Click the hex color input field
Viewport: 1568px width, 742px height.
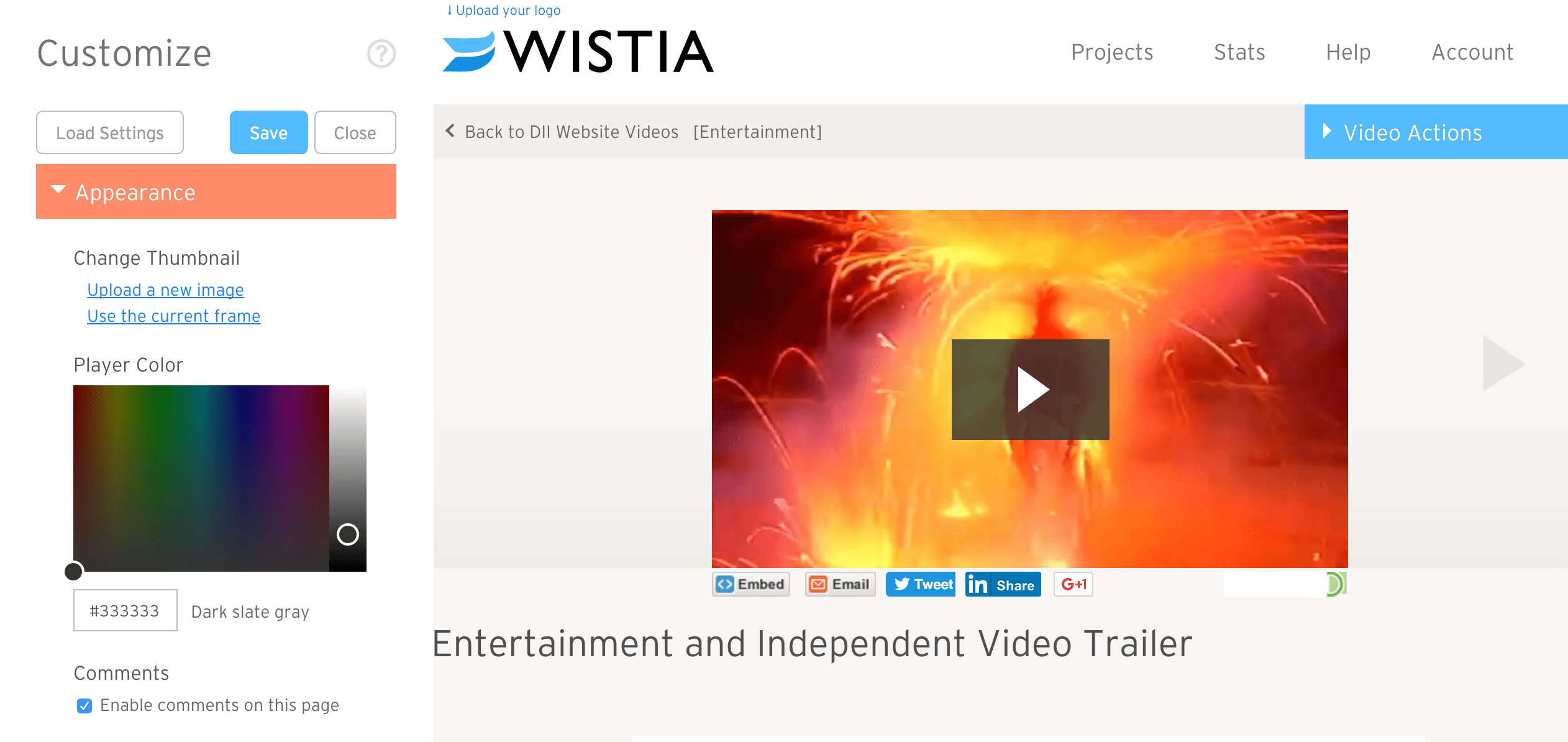click(125, 609)
